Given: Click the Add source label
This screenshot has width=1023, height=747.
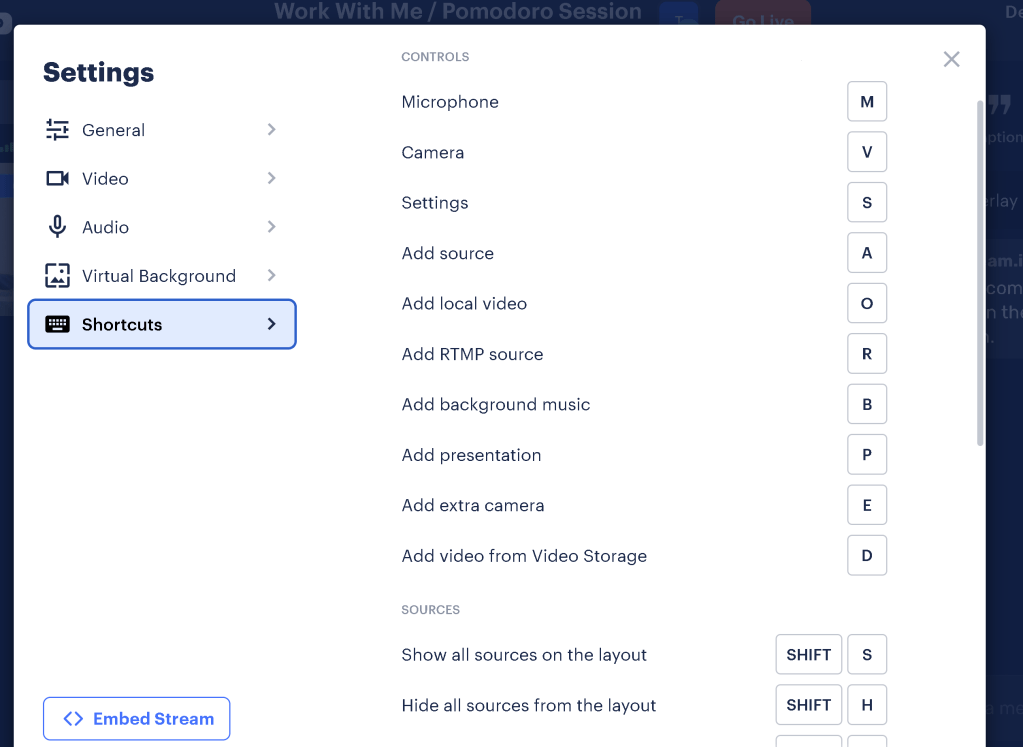Looking at the screenshot, I should coord(448,253).
